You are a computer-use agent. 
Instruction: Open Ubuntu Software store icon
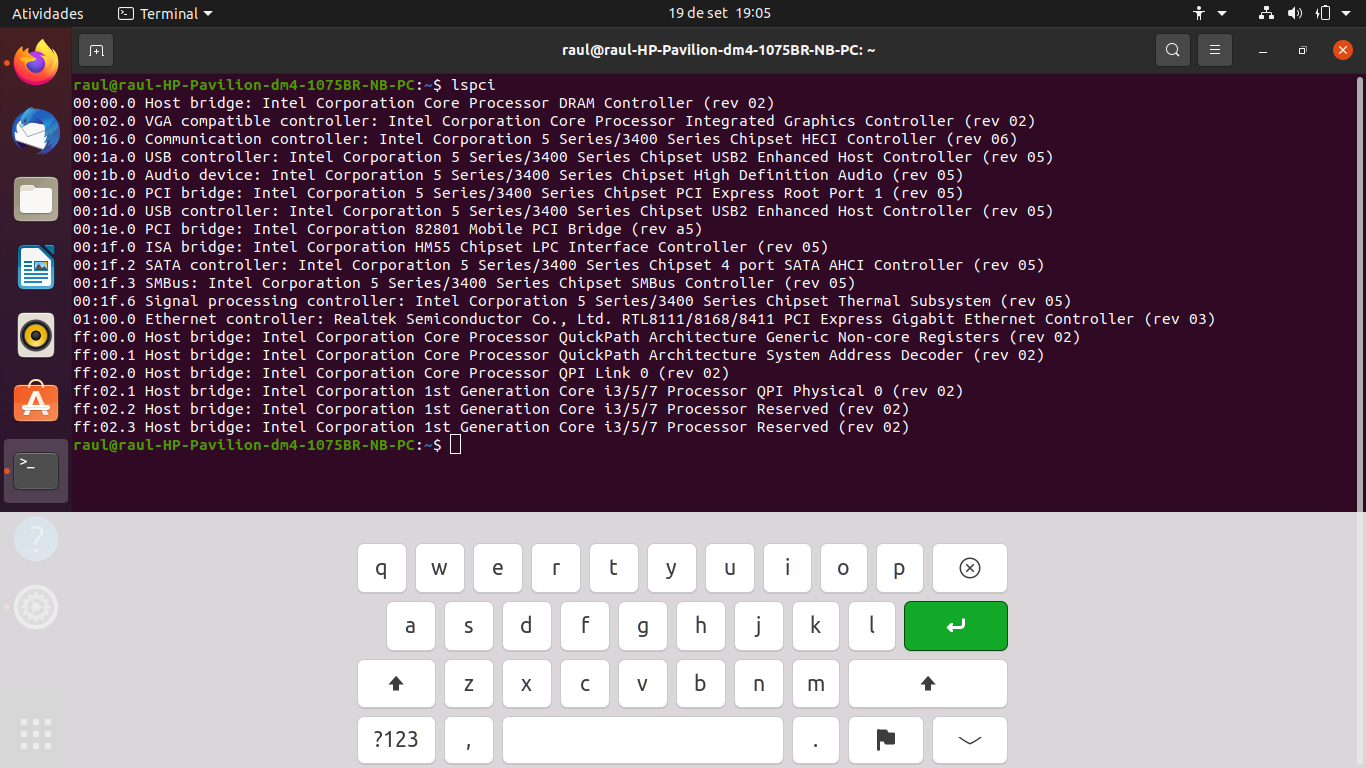[36, 402]
